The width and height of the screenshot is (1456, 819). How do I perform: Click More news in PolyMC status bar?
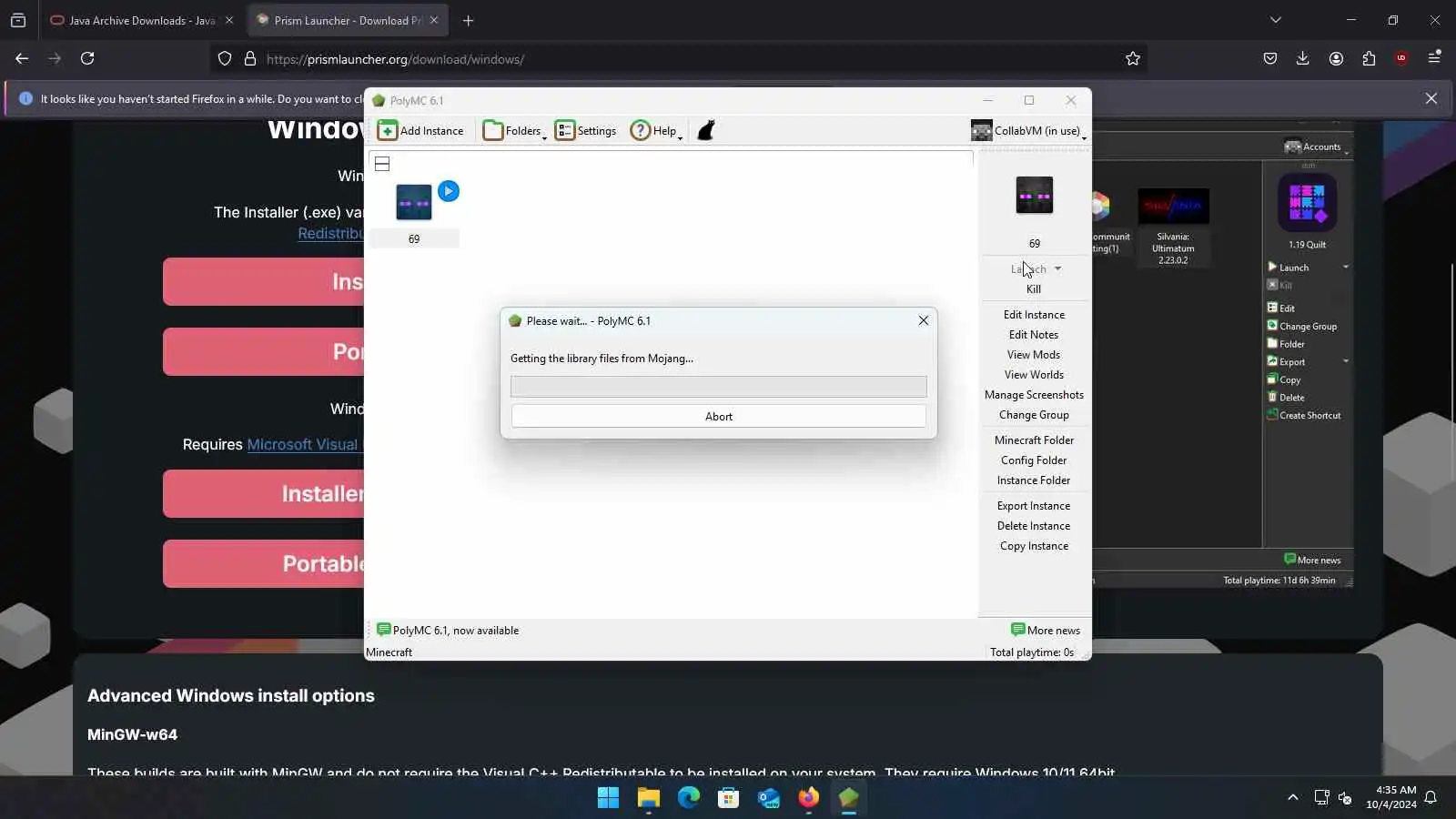coord(1046,630)
